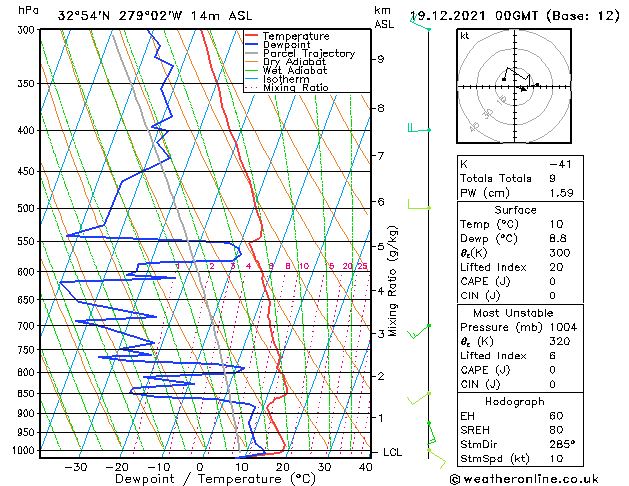Screen dimensions: 629x486
Task: Click the -30 temperature axis label
Action: [x=75, y=467]
